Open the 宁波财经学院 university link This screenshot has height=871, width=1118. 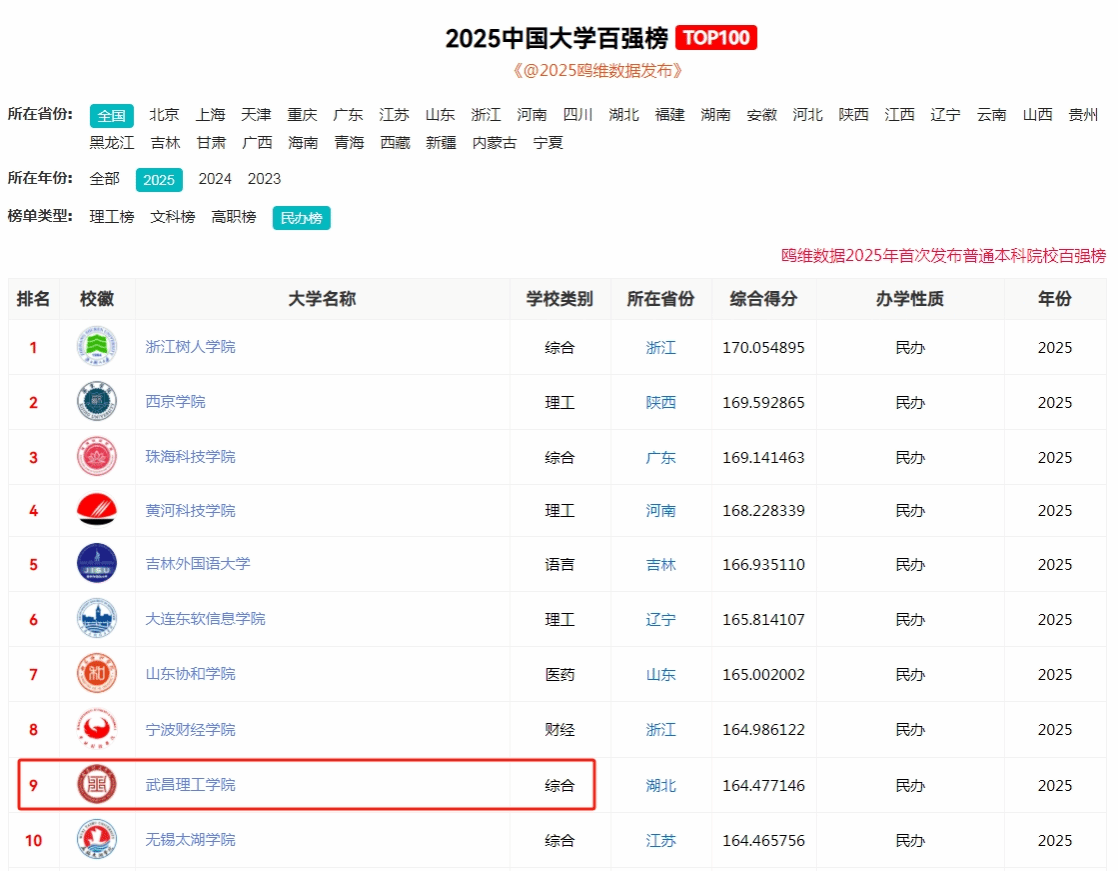click(191, 730)
